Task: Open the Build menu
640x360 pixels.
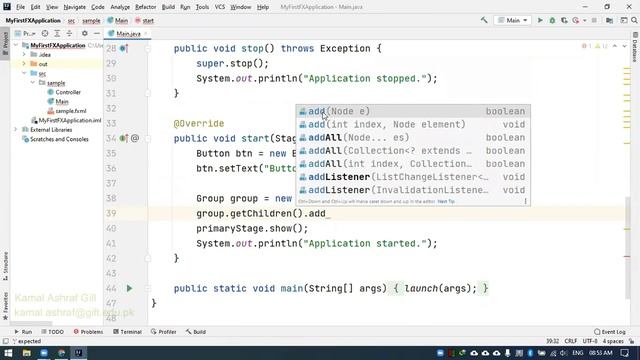Action: tap(168, 7)
